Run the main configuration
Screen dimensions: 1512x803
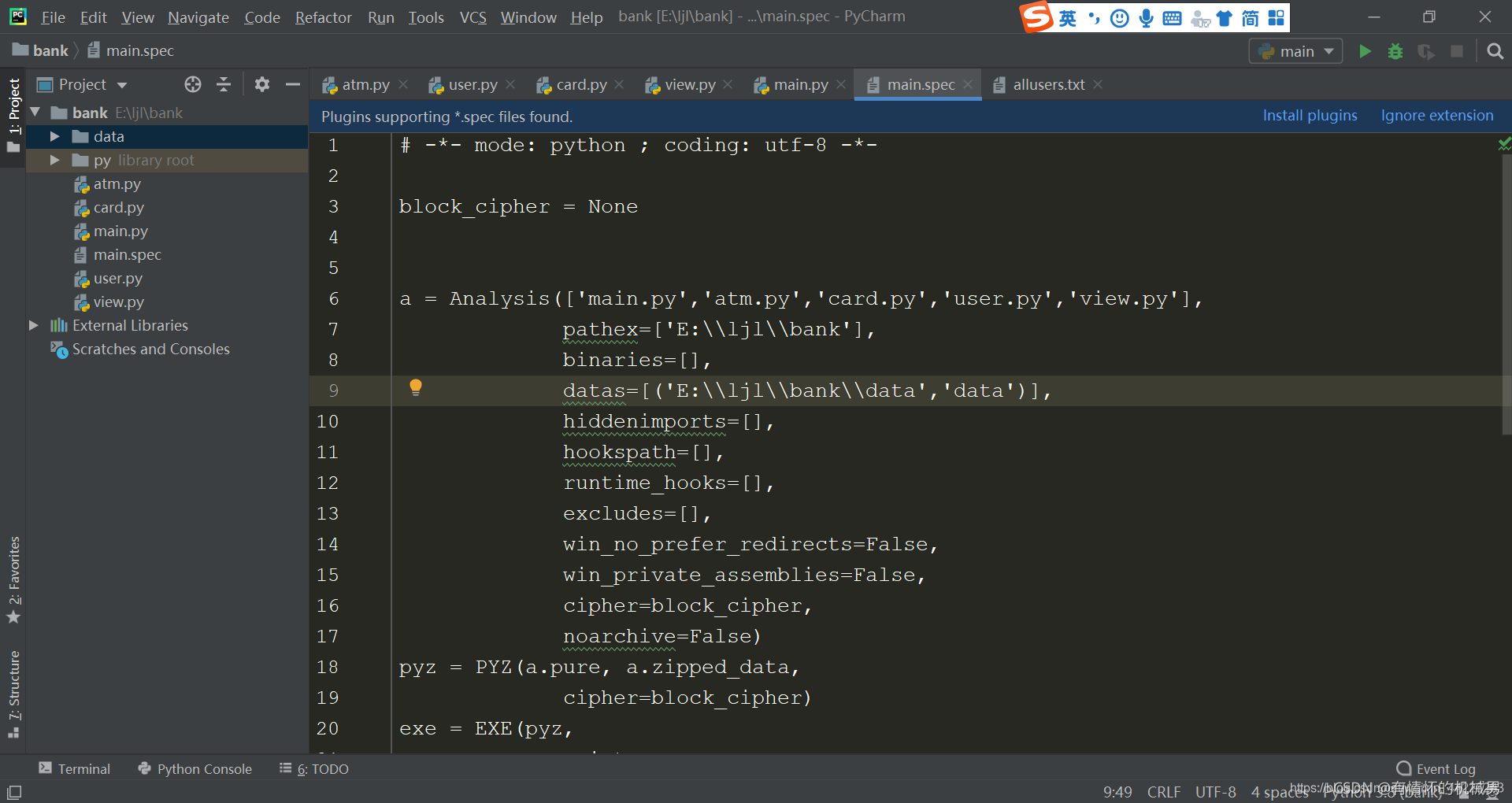[x=1365, y=50]
